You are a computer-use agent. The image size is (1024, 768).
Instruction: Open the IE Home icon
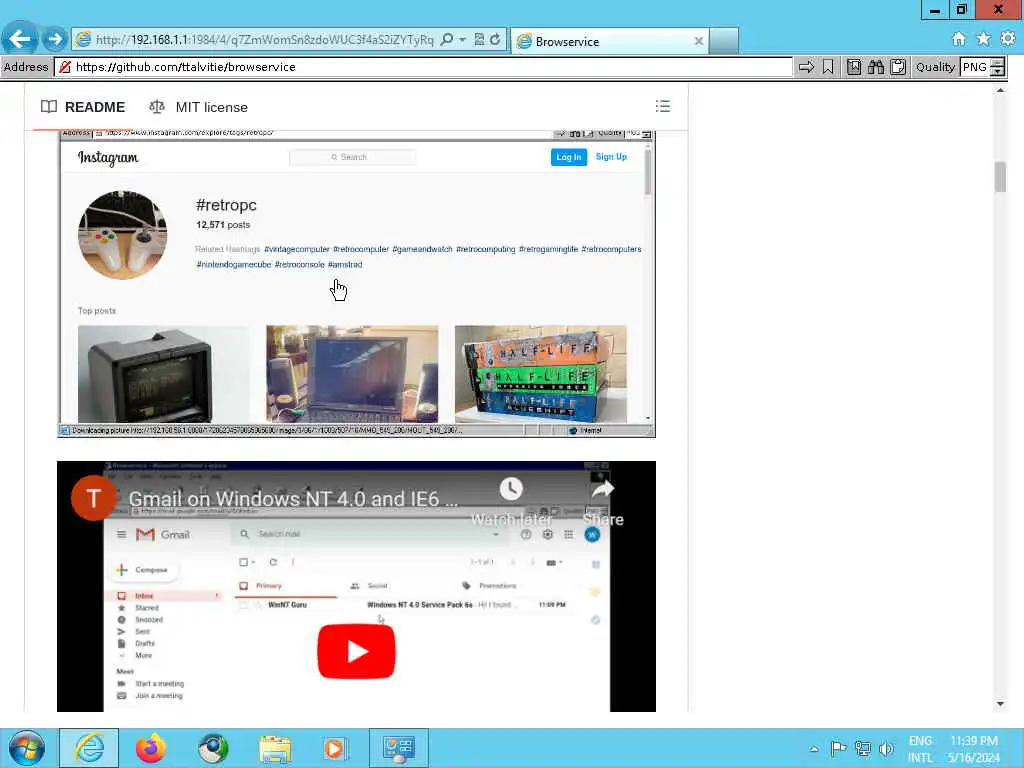click(x=959, y=39)
